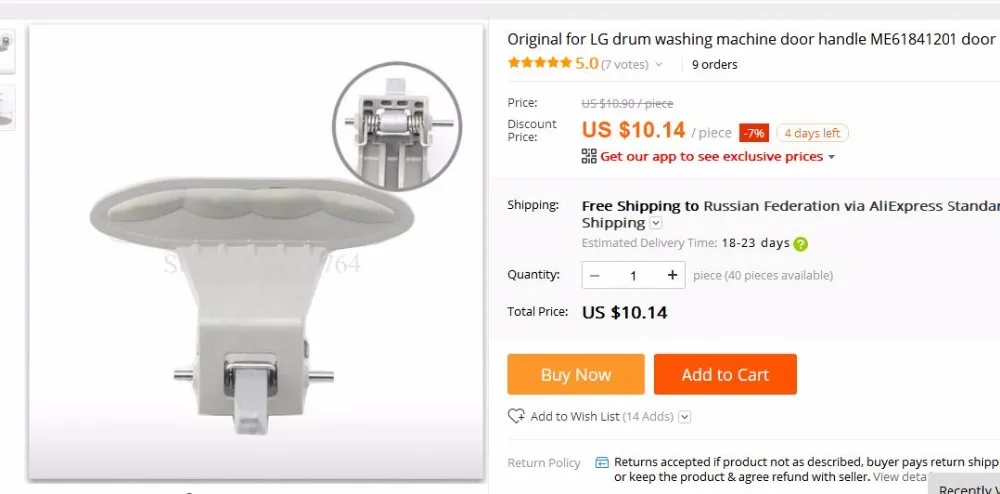The image size is (1000, 494).
Task: Click the wish list heart icon
Action: click(x=516, y=416)
